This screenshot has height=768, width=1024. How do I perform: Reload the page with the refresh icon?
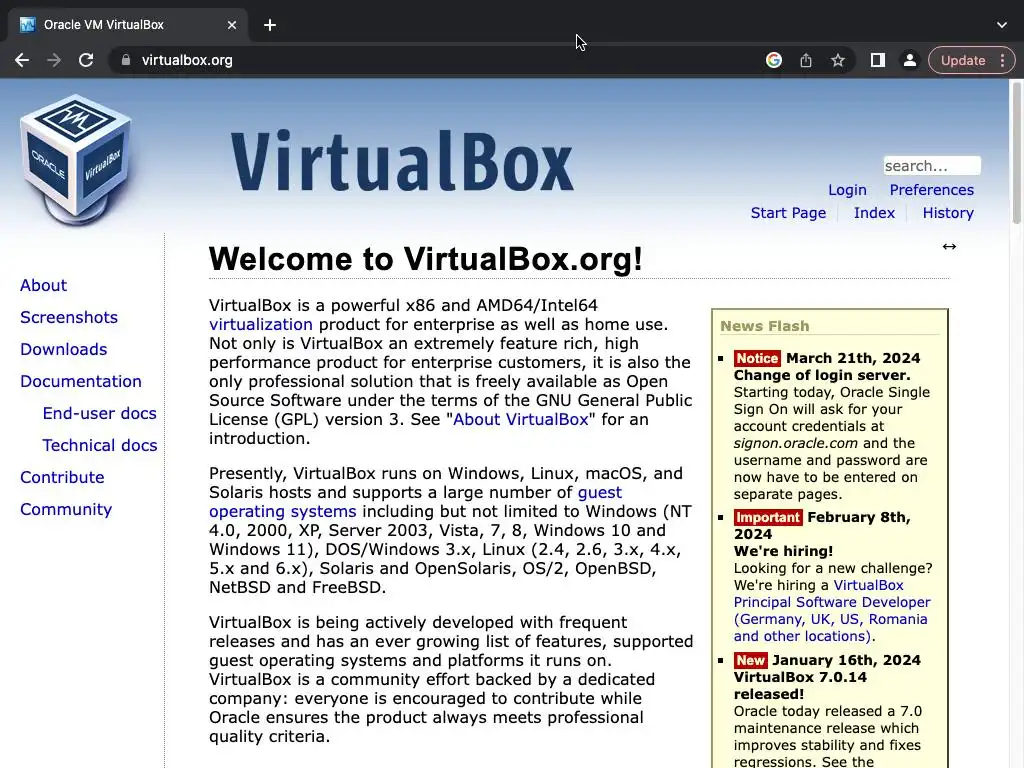[86, 60]
